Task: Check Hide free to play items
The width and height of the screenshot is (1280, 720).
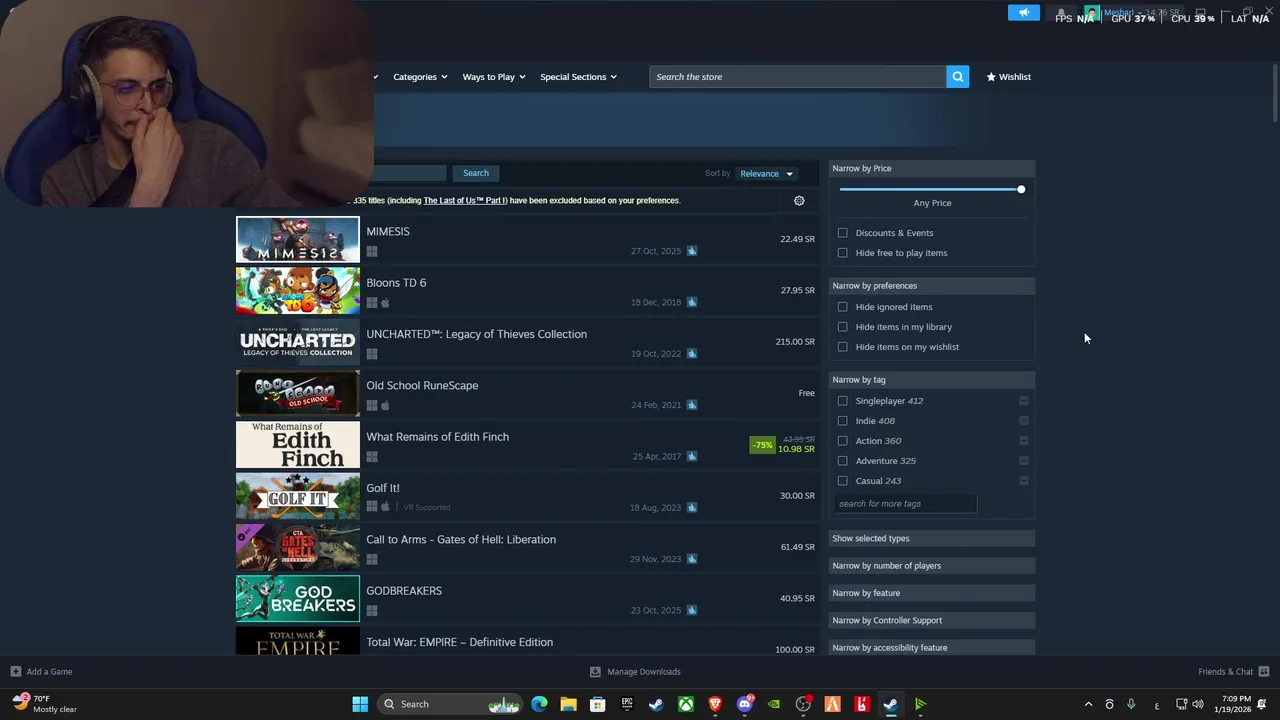Action: [842, 253]
